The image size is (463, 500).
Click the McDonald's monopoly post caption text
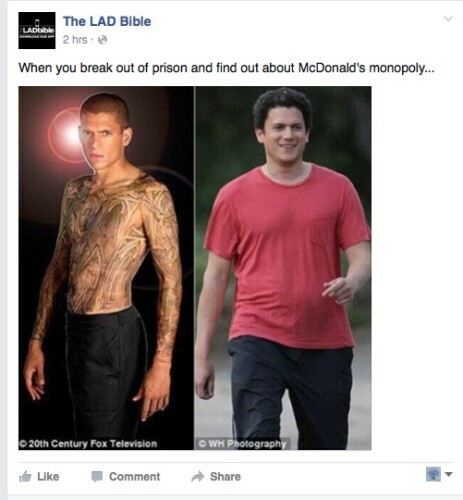coord(226,68)
